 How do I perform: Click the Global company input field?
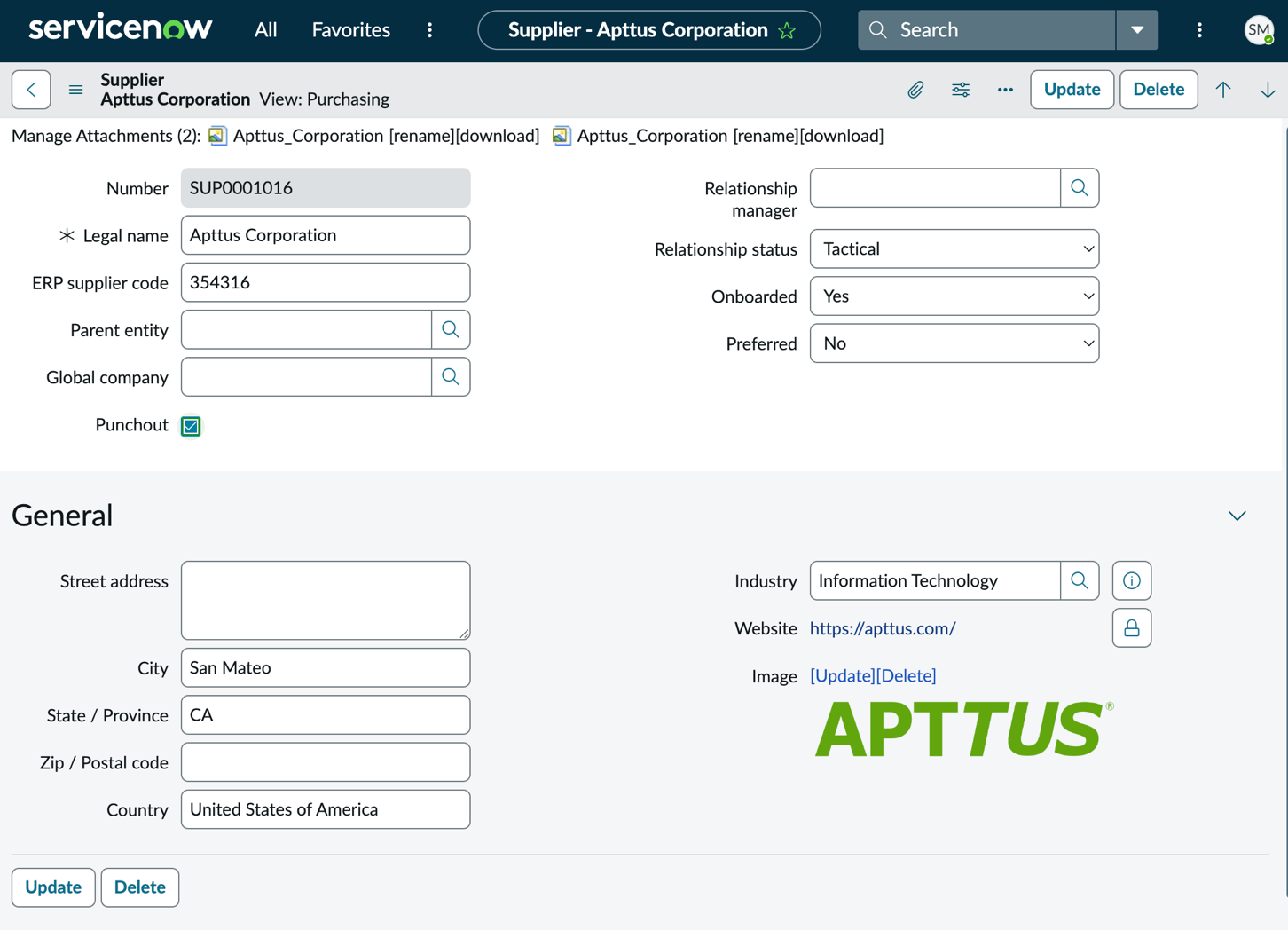[306, 377]
